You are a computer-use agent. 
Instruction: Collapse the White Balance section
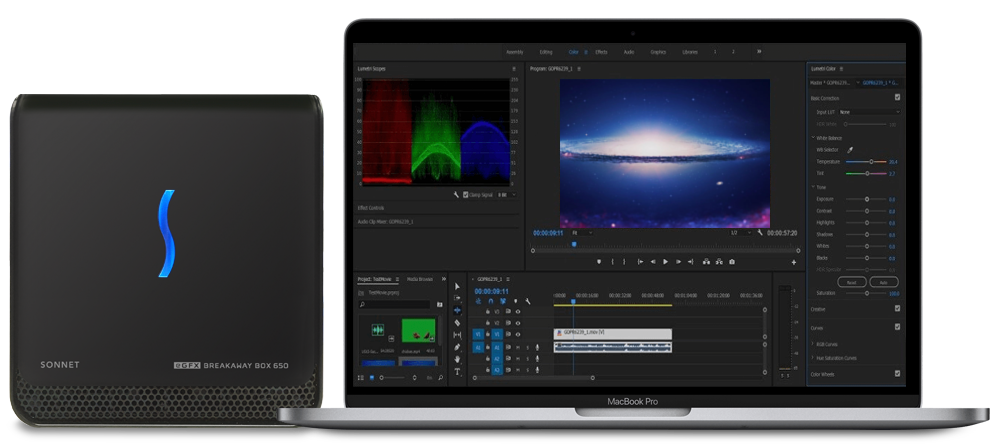pyautogui.click(x=813, y=138)
